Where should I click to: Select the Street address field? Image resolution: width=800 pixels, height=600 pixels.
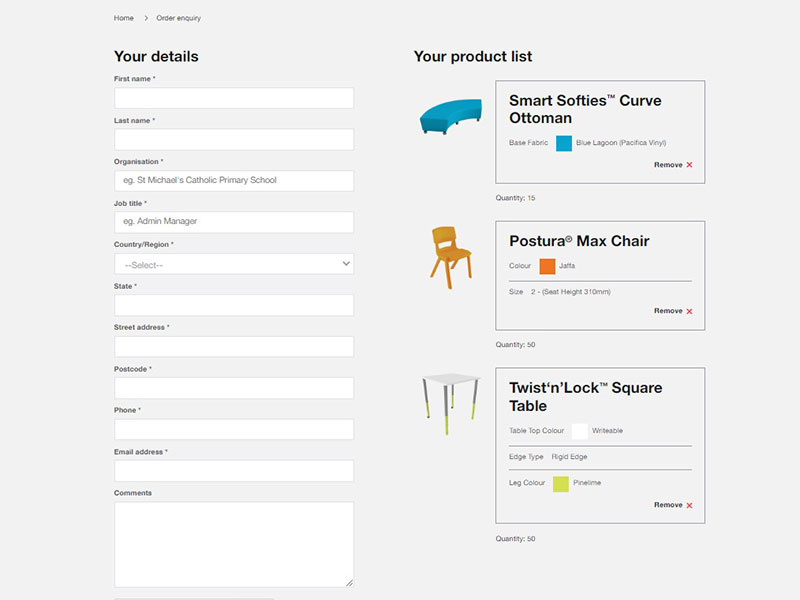pyautogui.click(x=234, y=346)
